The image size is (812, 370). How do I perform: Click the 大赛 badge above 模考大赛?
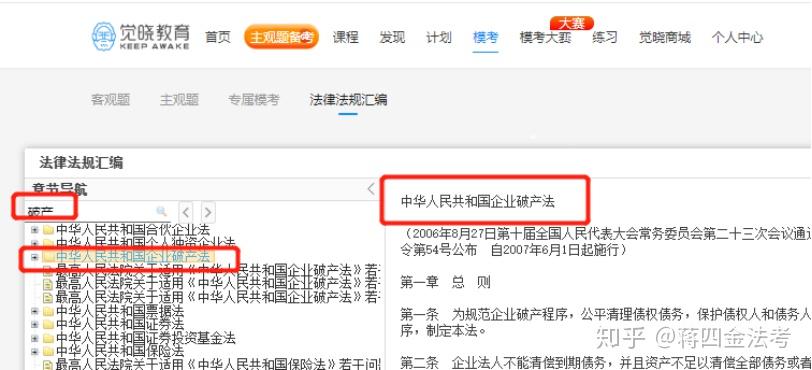click(571, 23)
